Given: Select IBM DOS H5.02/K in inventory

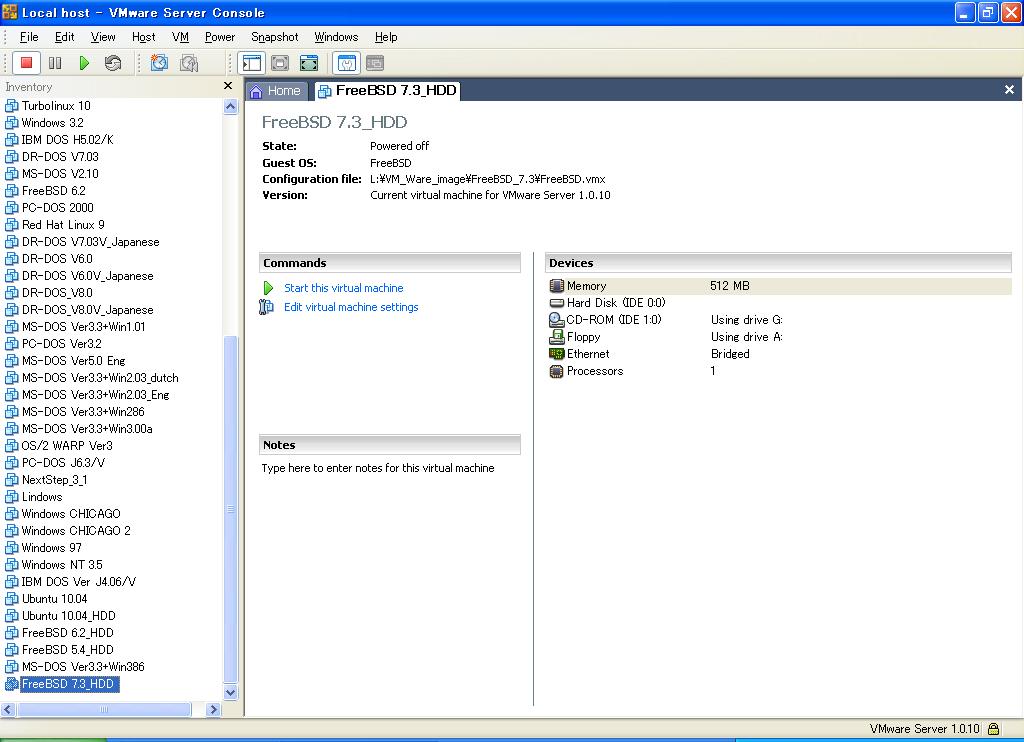Looking at the screenshot, I should click(x=67, y=140).
